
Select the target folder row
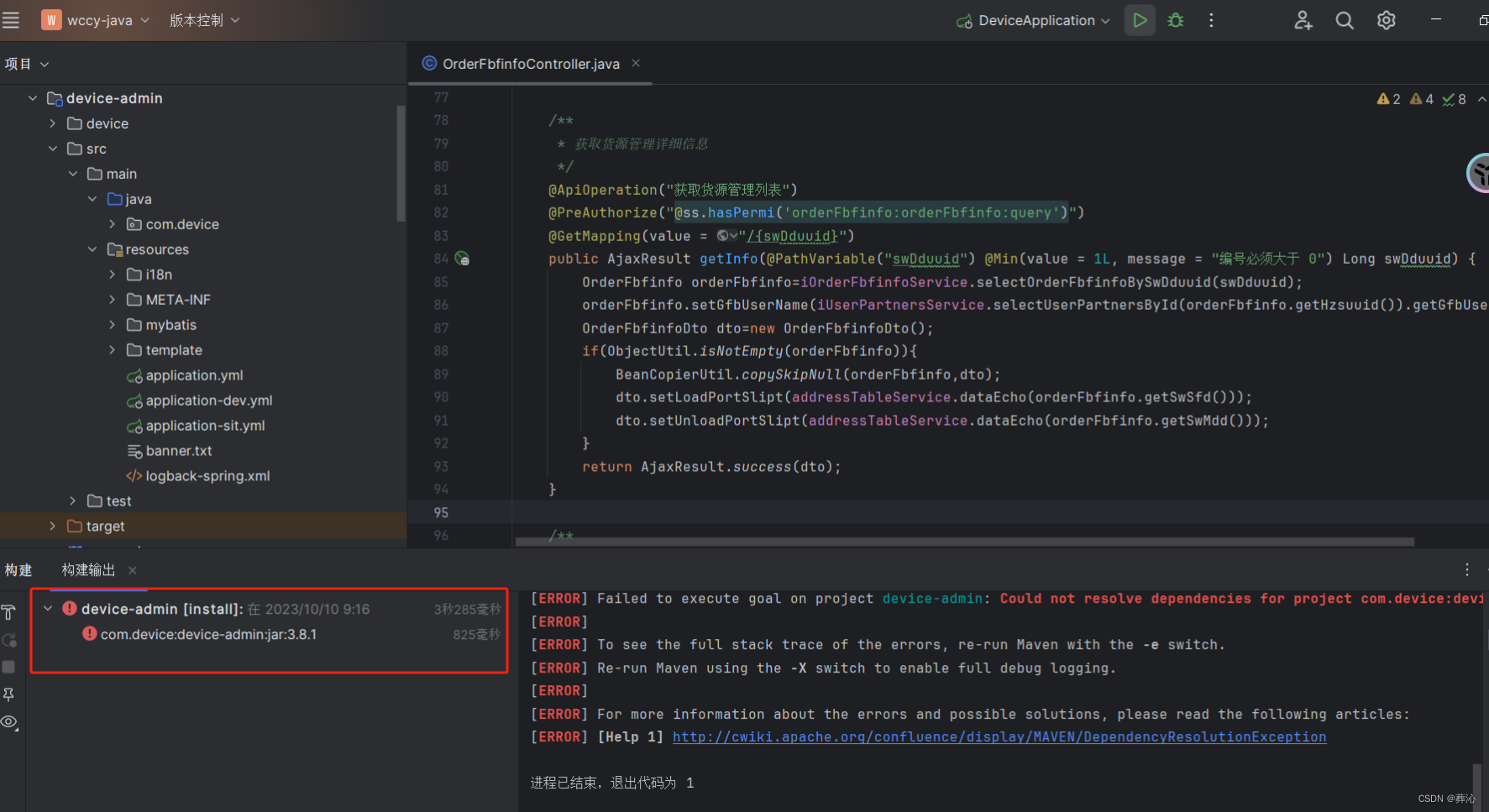coord(203,526)
